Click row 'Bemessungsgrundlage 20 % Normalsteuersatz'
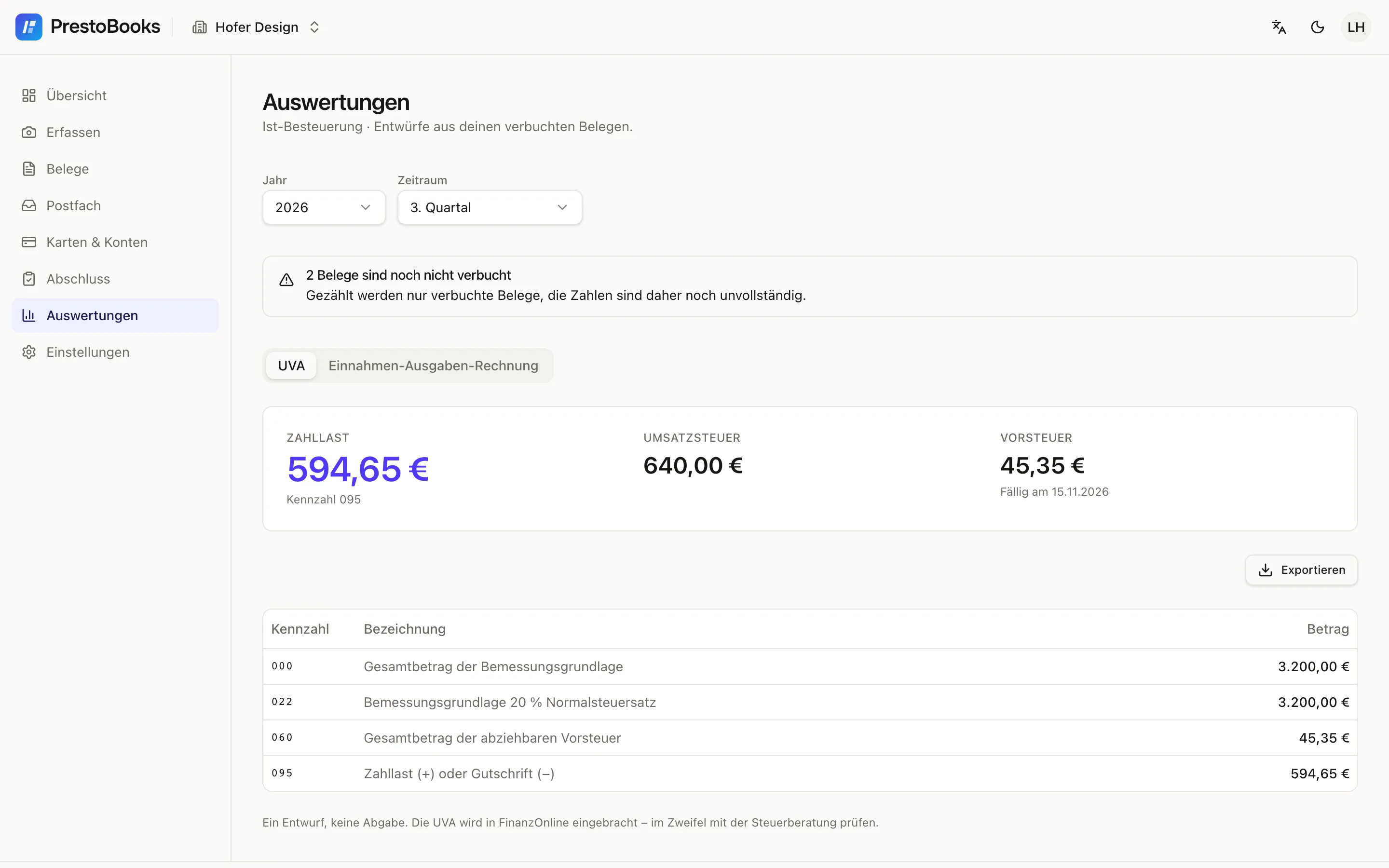Screen dimensions: 1389x868 810,702
